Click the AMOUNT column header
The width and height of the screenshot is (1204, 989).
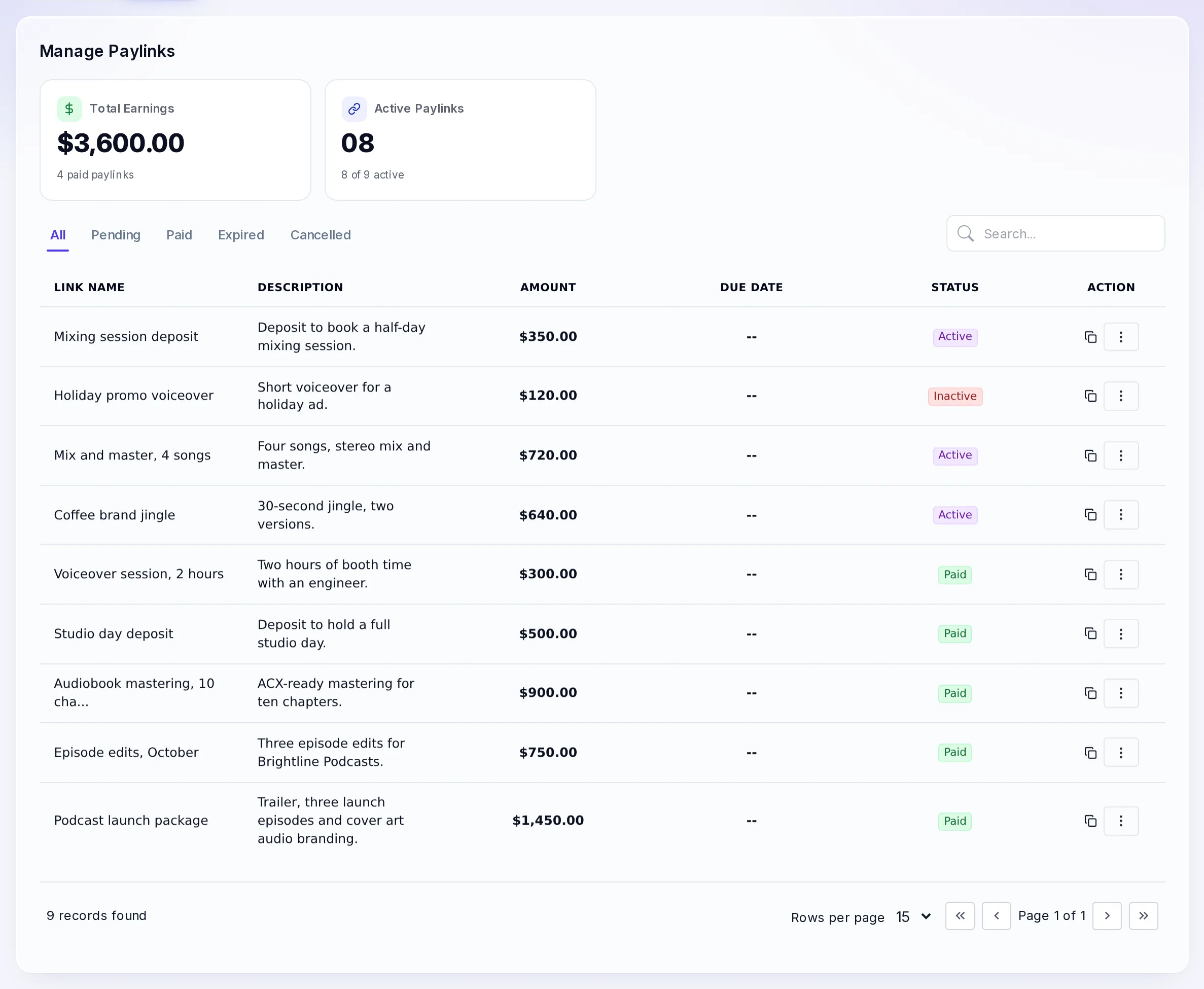pyautogui.click(x=548, y=287)
